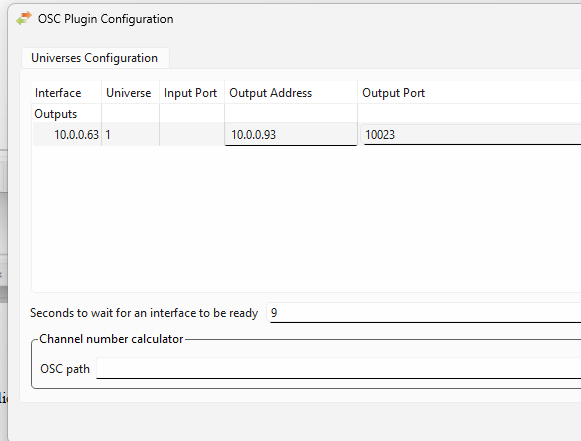Select the Universes Configuration tab
The image size is (581, 441).
coord(95,58)
